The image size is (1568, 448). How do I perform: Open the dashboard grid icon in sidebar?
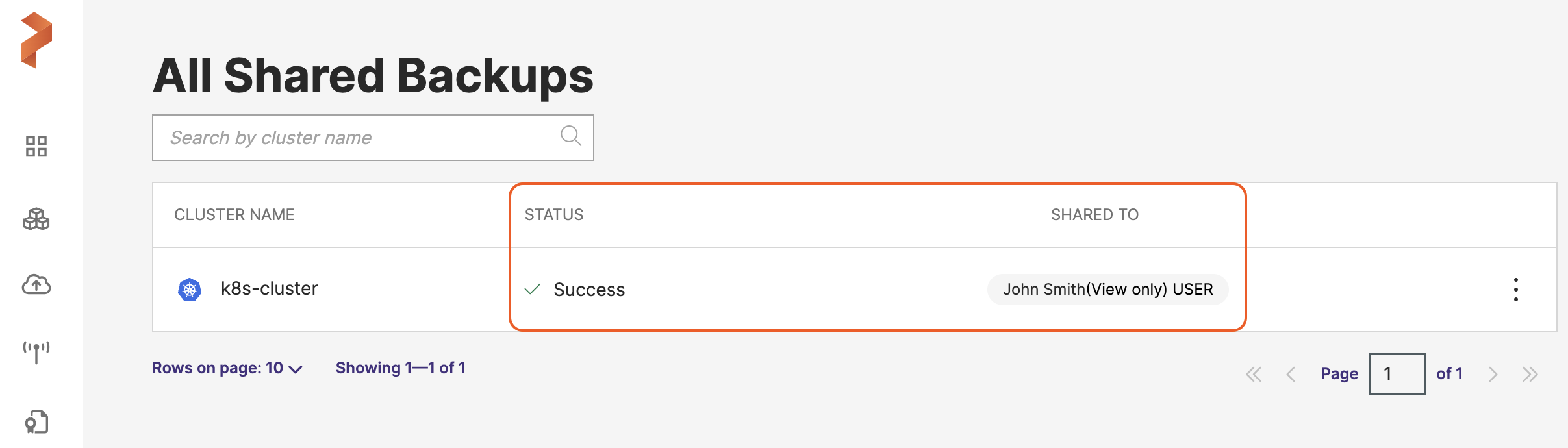(x=36, y=147)
